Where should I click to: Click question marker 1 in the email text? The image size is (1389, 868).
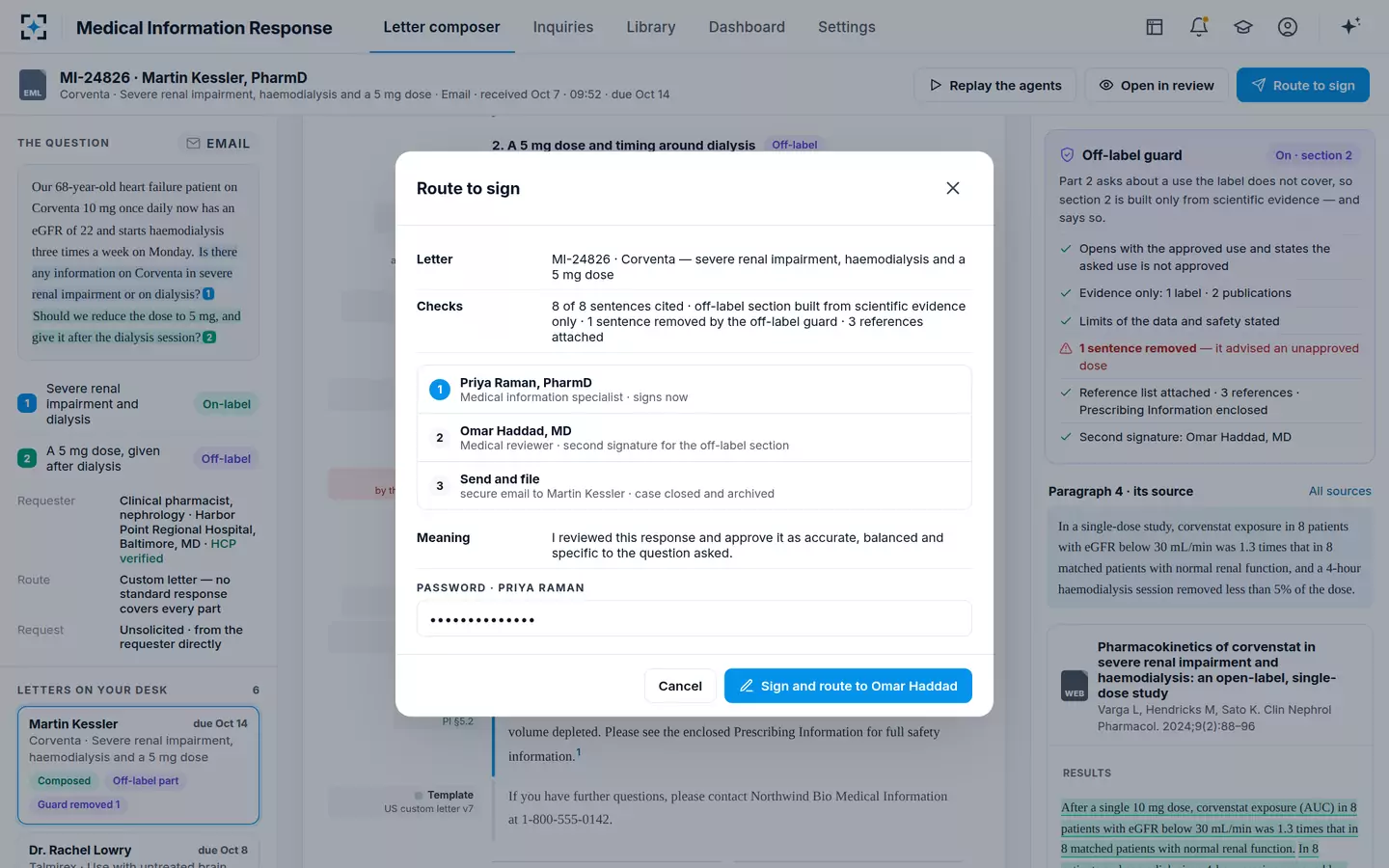208,294
